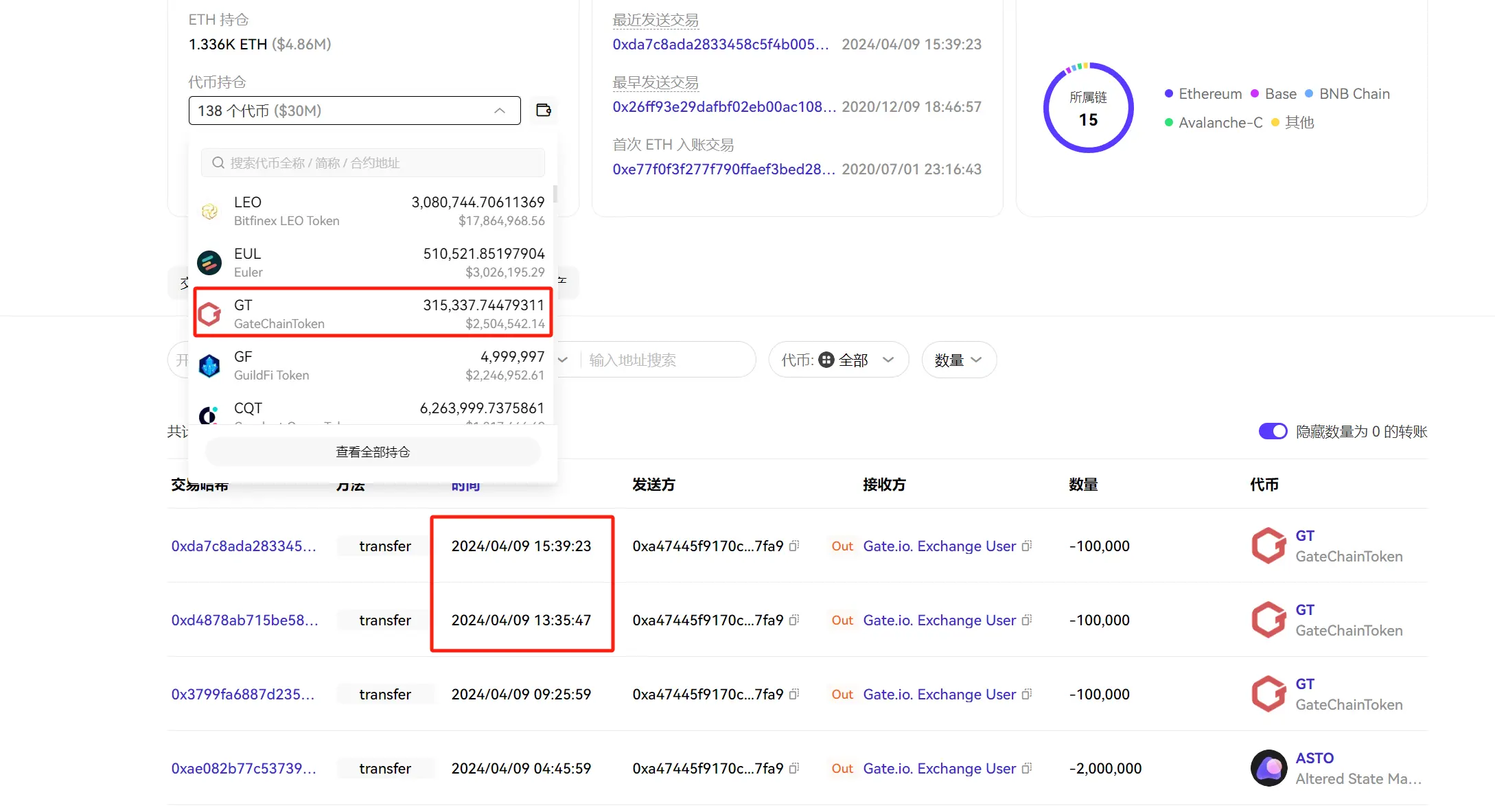Open Gate.io Exchange User in 13:35:47 row

pos(939,620)
